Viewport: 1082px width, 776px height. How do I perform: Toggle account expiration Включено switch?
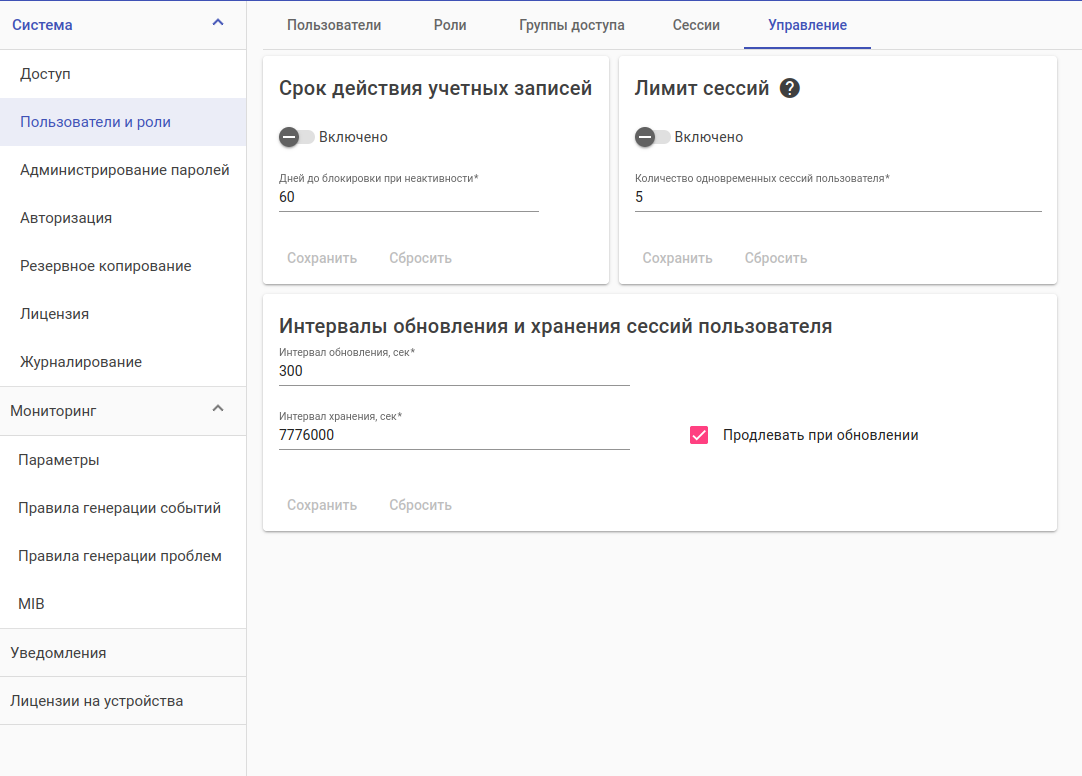coord(296,137)
